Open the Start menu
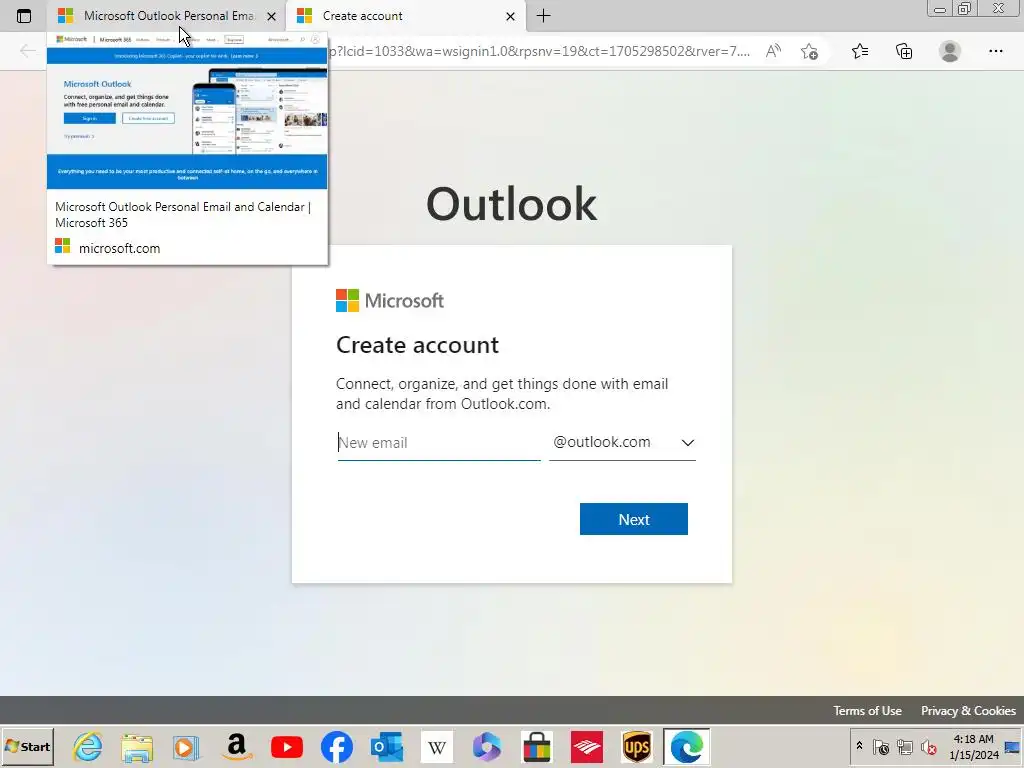The height and width of the screenshot is (768, 1024). (27, 746)
